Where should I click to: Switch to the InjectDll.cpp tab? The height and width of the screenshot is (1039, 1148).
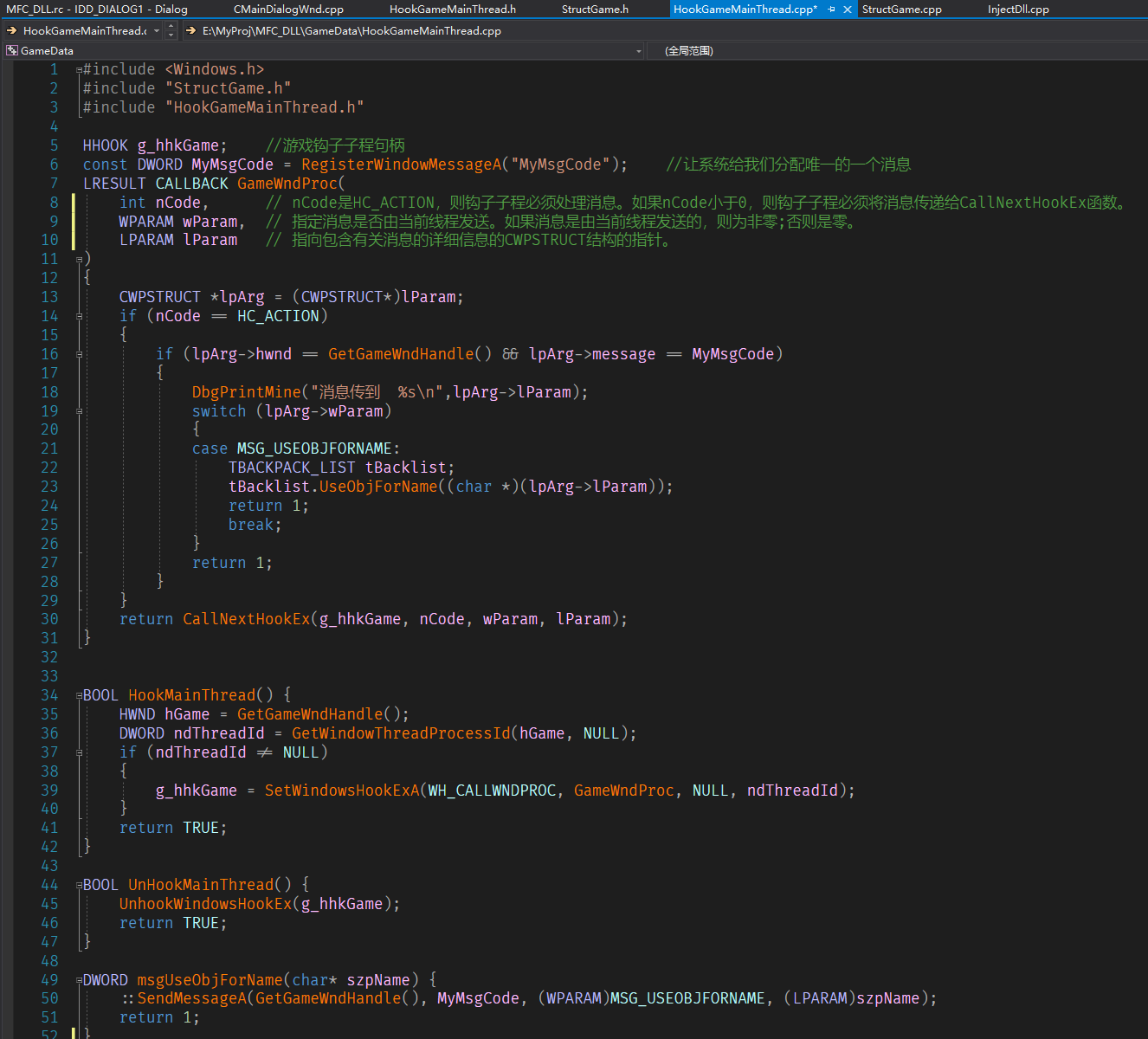click(1018, 10)
